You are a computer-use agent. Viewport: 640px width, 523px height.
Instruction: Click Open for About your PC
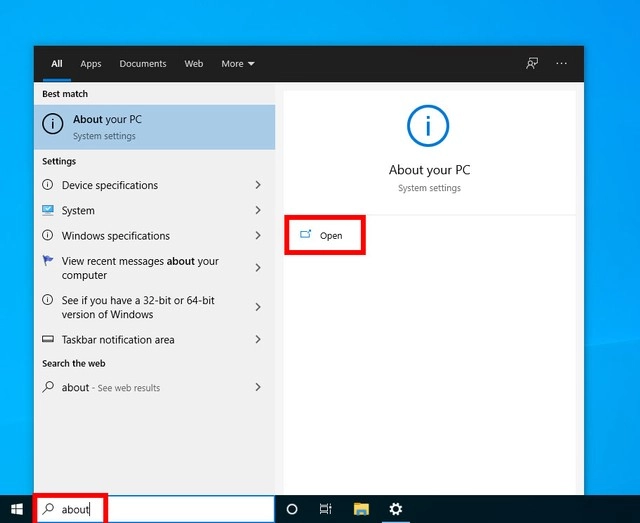pos(325,235)
